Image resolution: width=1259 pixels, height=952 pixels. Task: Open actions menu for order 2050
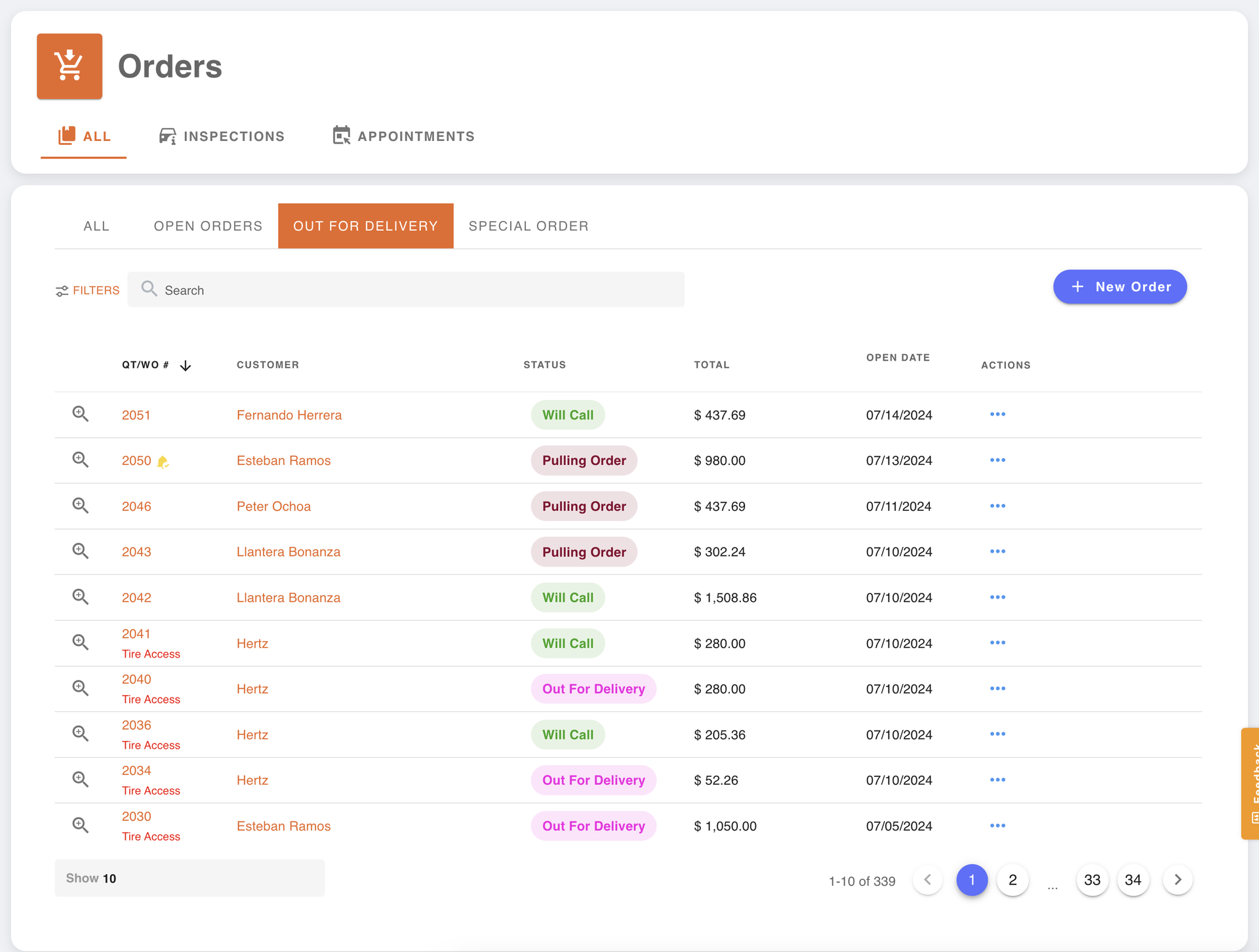tap(997, 460)
